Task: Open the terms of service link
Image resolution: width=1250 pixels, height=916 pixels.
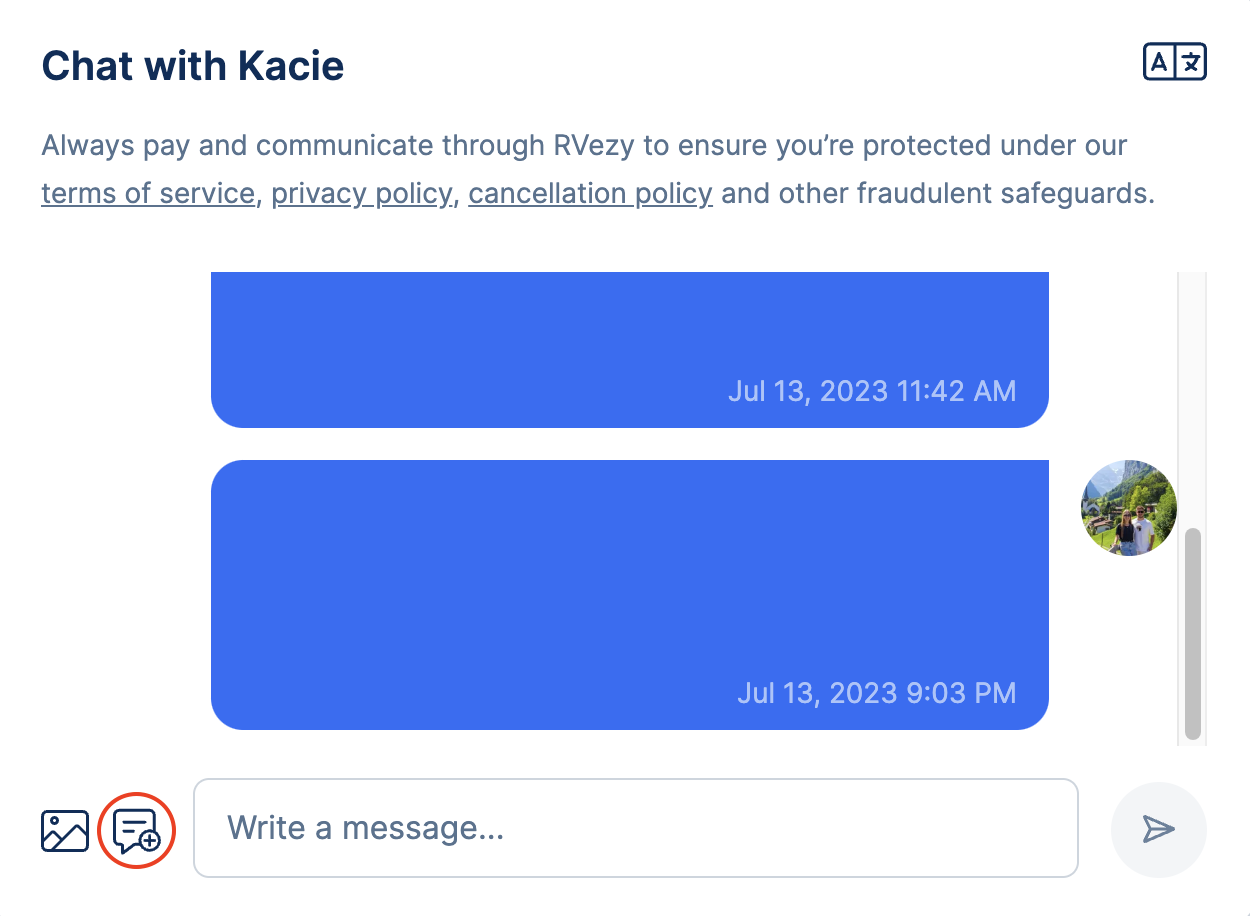Action: 148,192
